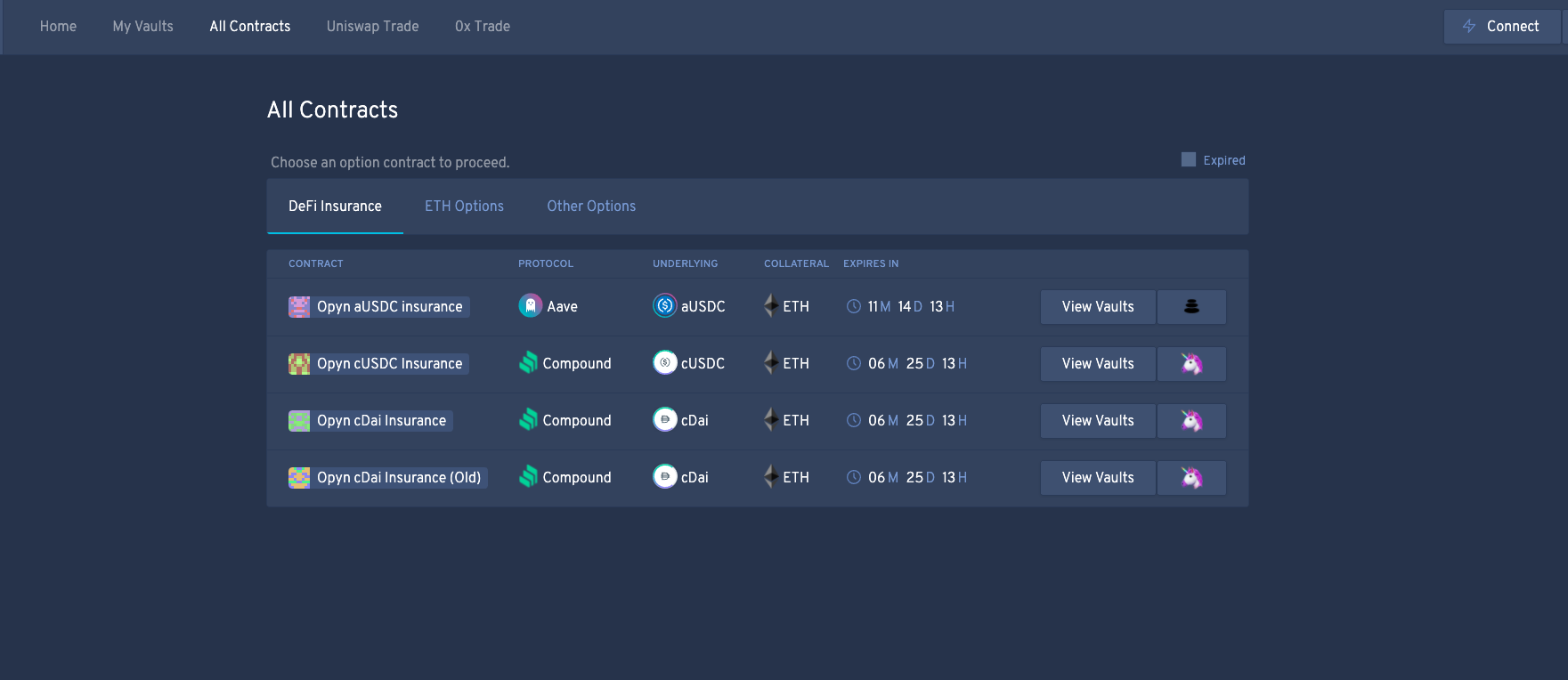This screenshot has width=1568, height=680.
Task: Click Uniswap unicorn in Opyn cDai Insurance row
Action: point(1191,421)
